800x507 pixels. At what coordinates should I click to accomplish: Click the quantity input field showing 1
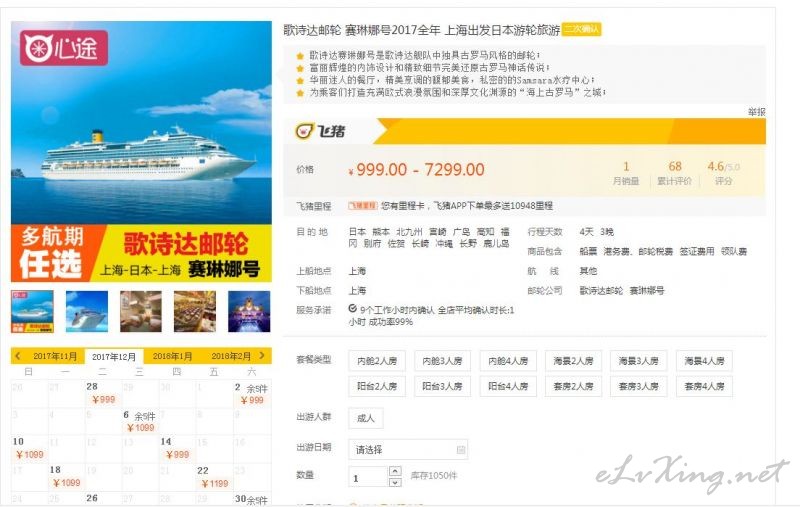(367, 476)
